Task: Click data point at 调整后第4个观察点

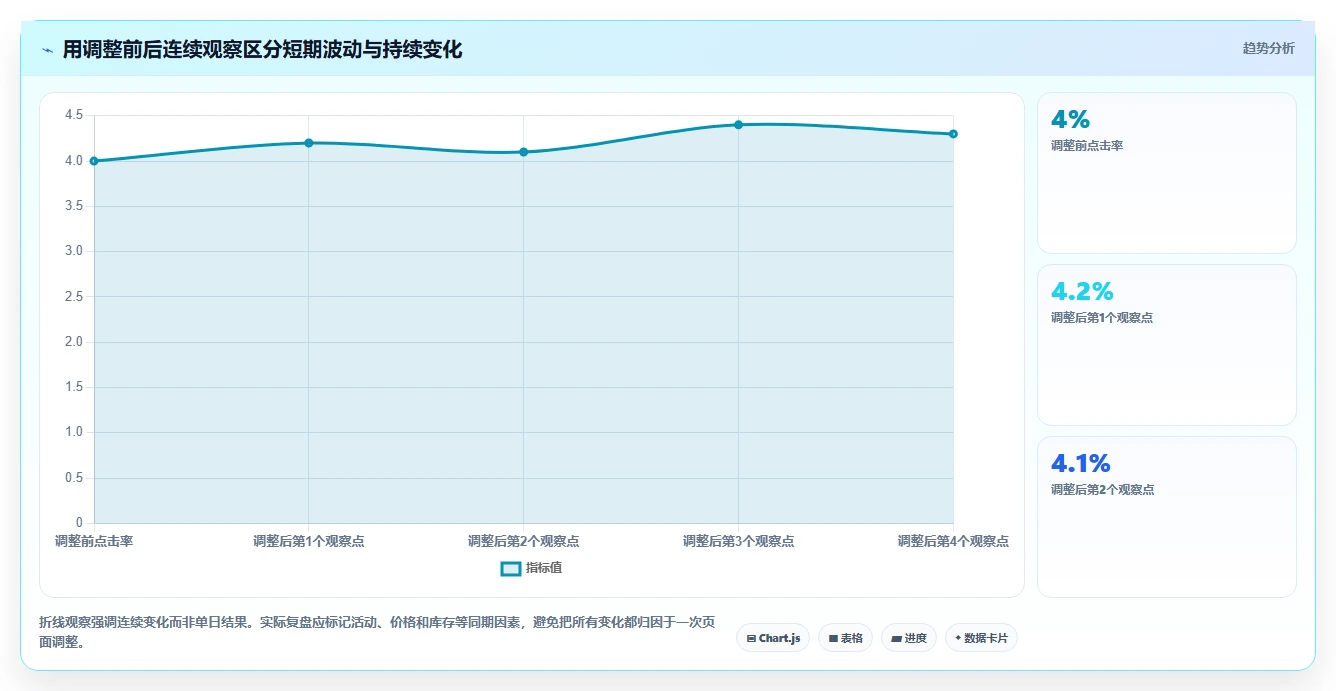Action: click(953, 134)
